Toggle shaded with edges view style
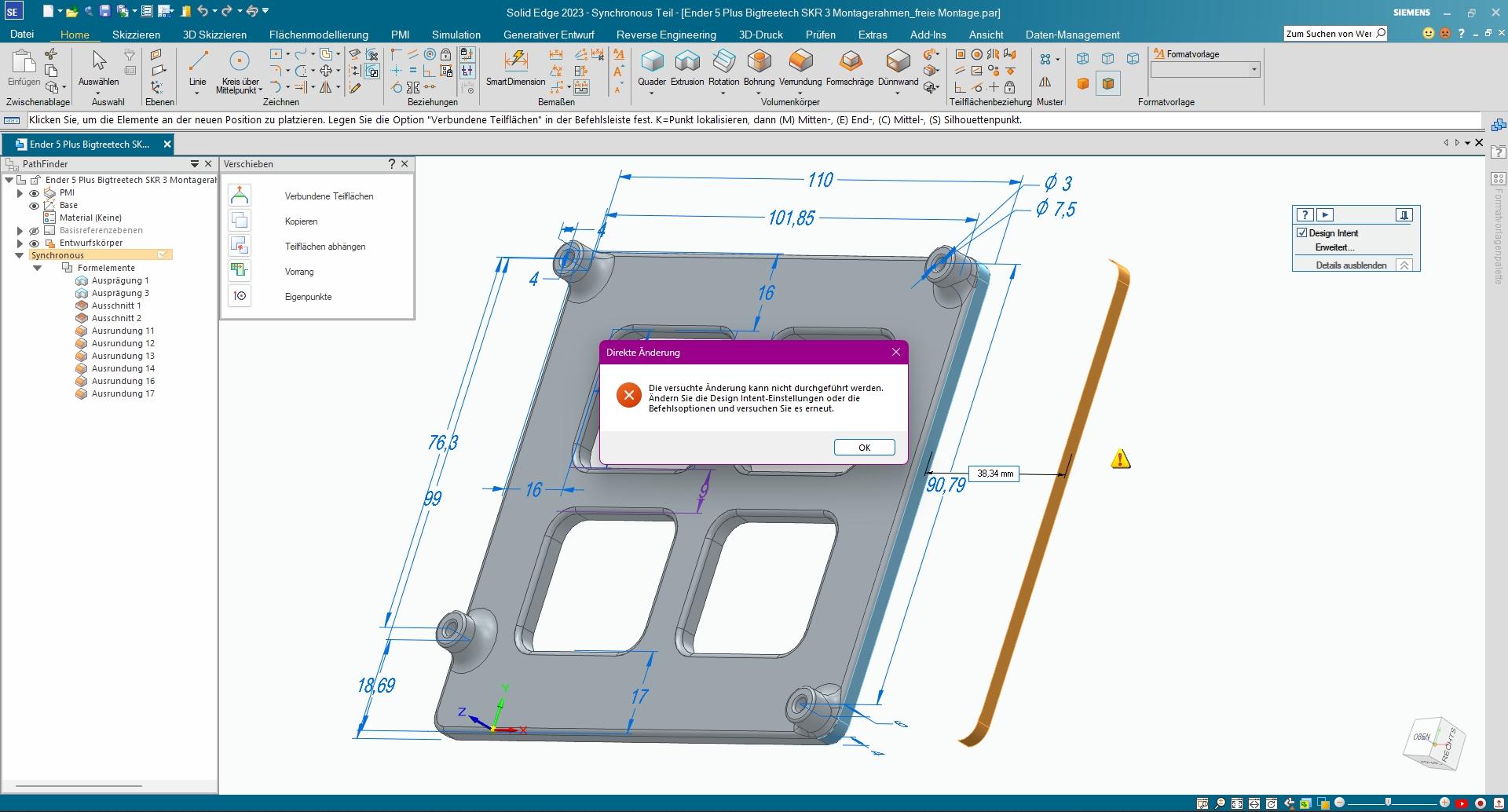Image resolution: width=1508 pixels, height=812 pixels. tap(1108, 83)
